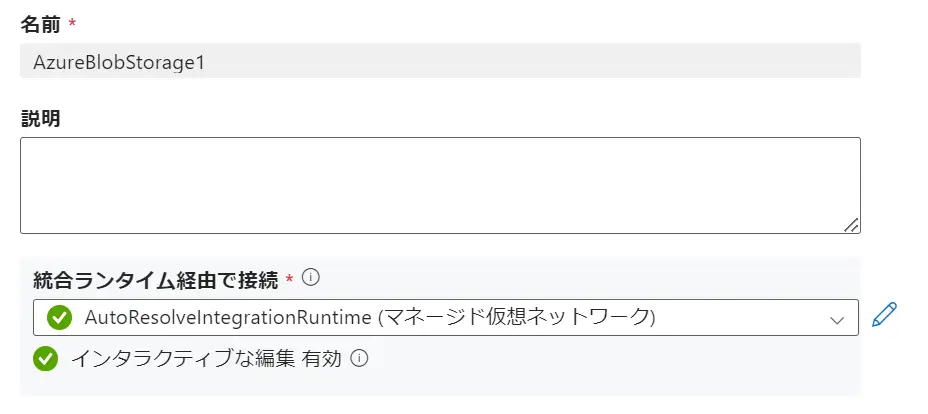Expand the runtime dropdown chevron arrow
Image resolution: width=928 pixels, height=414 pixels.
tap(837, 320)
